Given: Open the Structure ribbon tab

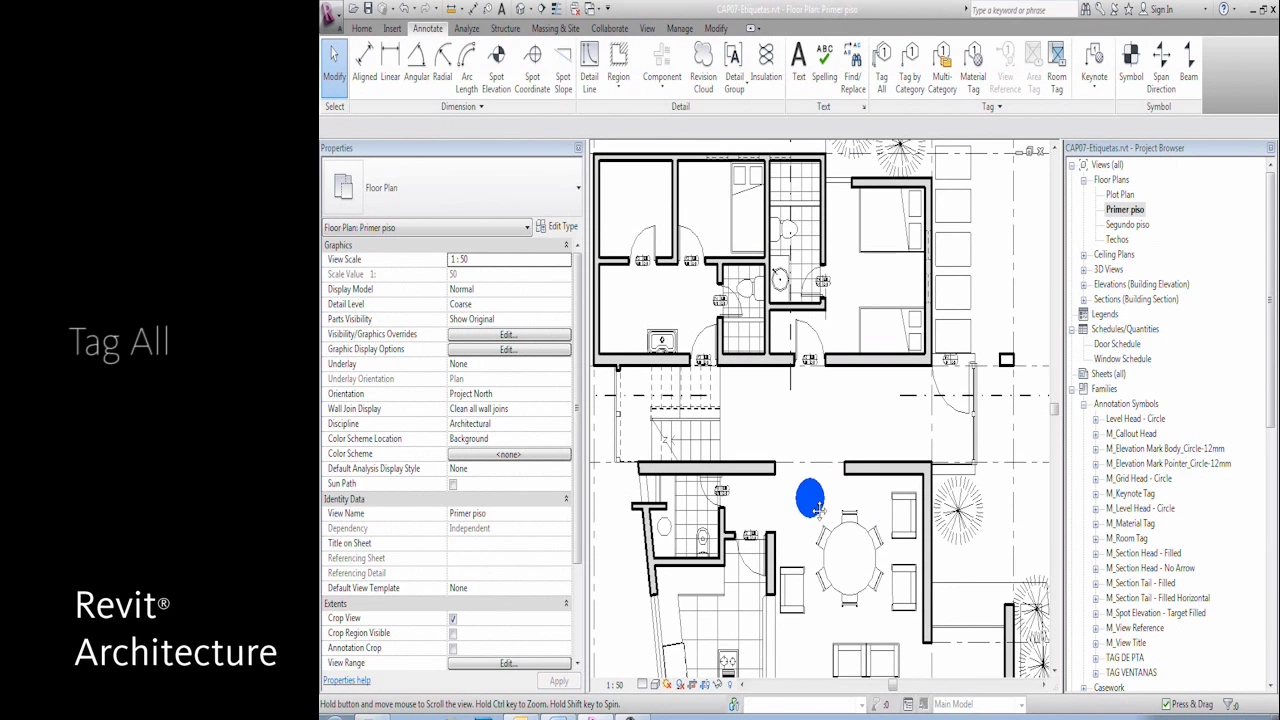Looking at the screenshot, I should click(505, 29).
